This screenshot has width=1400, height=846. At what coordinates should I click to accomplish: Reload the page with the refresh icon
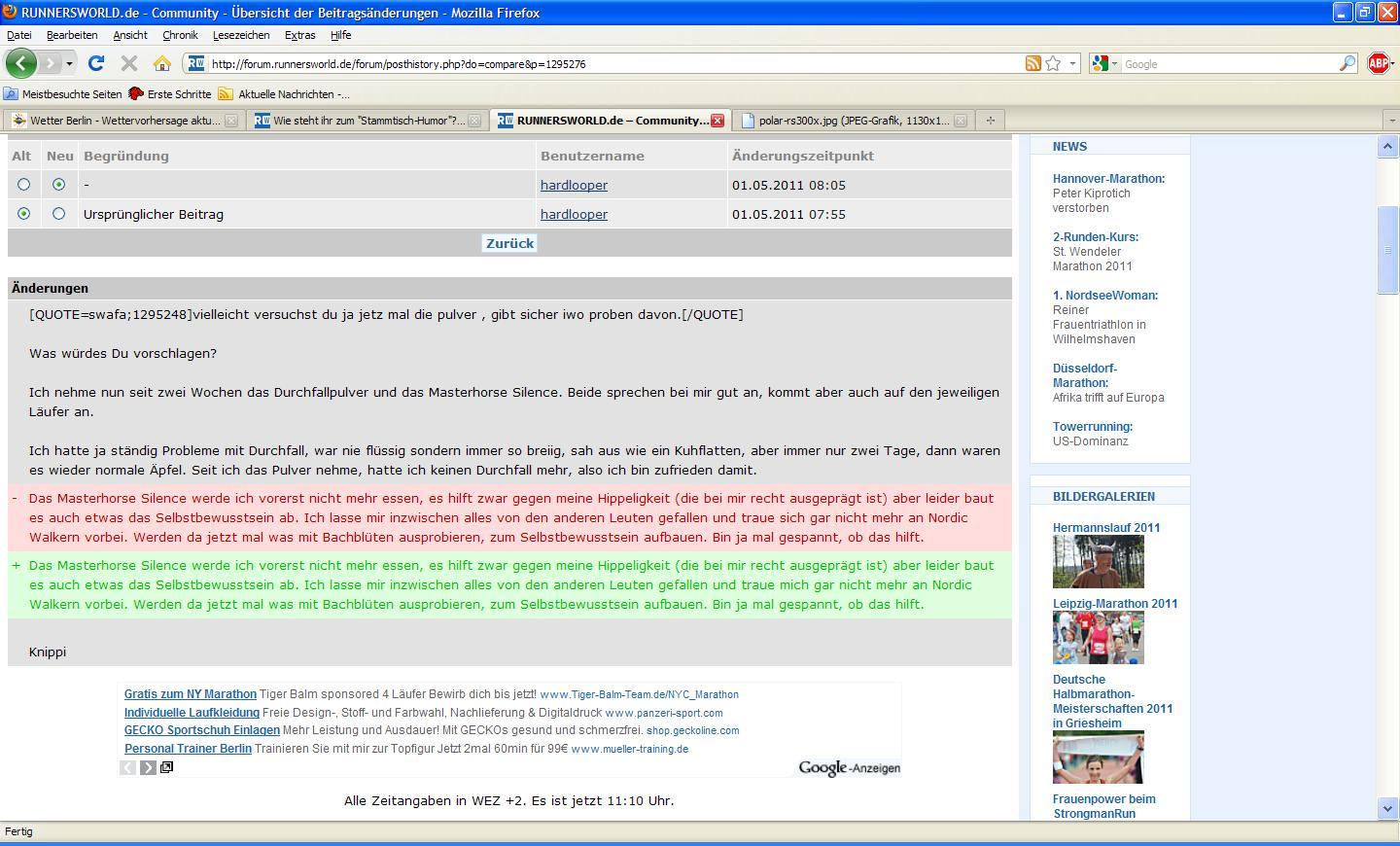pyautogui.click(x=95, y=63)
